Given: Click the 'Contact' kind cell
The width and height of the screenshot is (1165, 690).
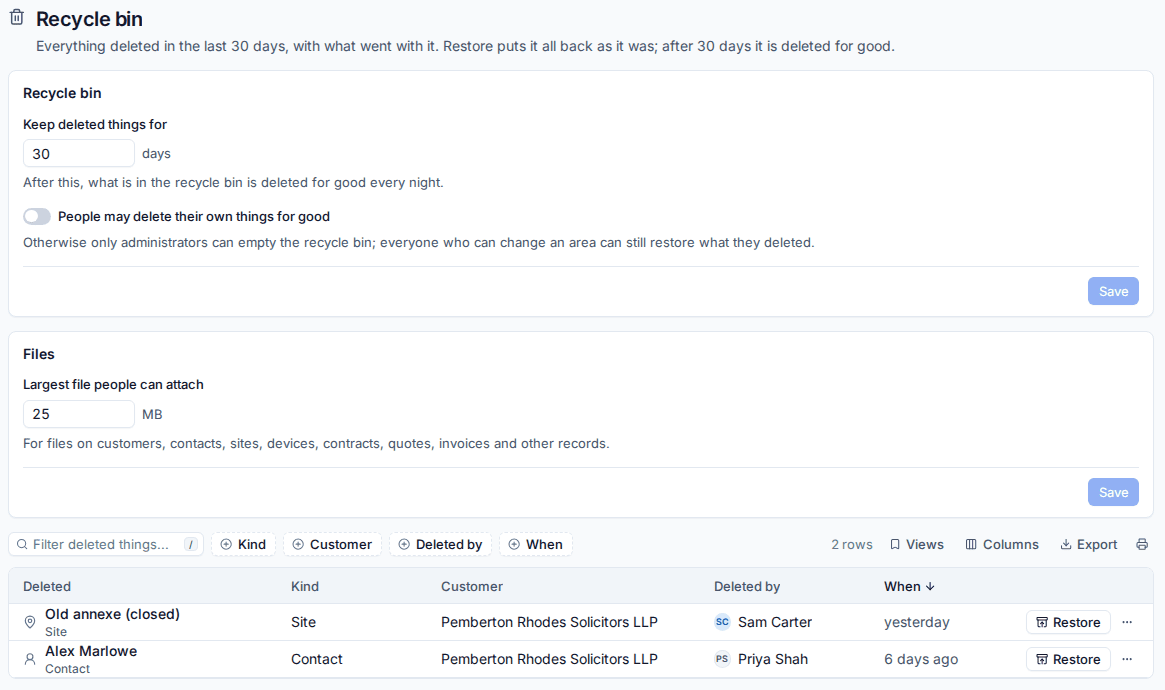Looking at the screenshot, I should [317, 660].
